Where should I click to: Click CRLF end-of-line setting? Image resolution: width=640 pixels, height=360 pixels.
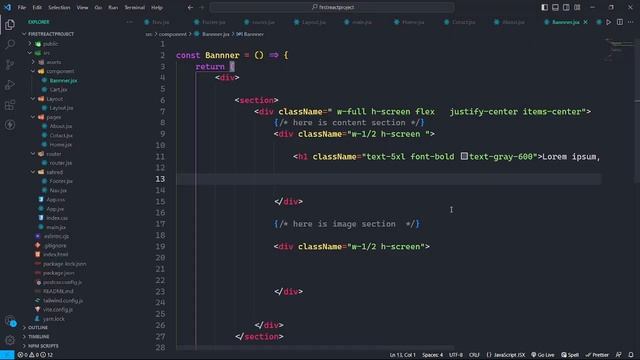click(474, 355)
